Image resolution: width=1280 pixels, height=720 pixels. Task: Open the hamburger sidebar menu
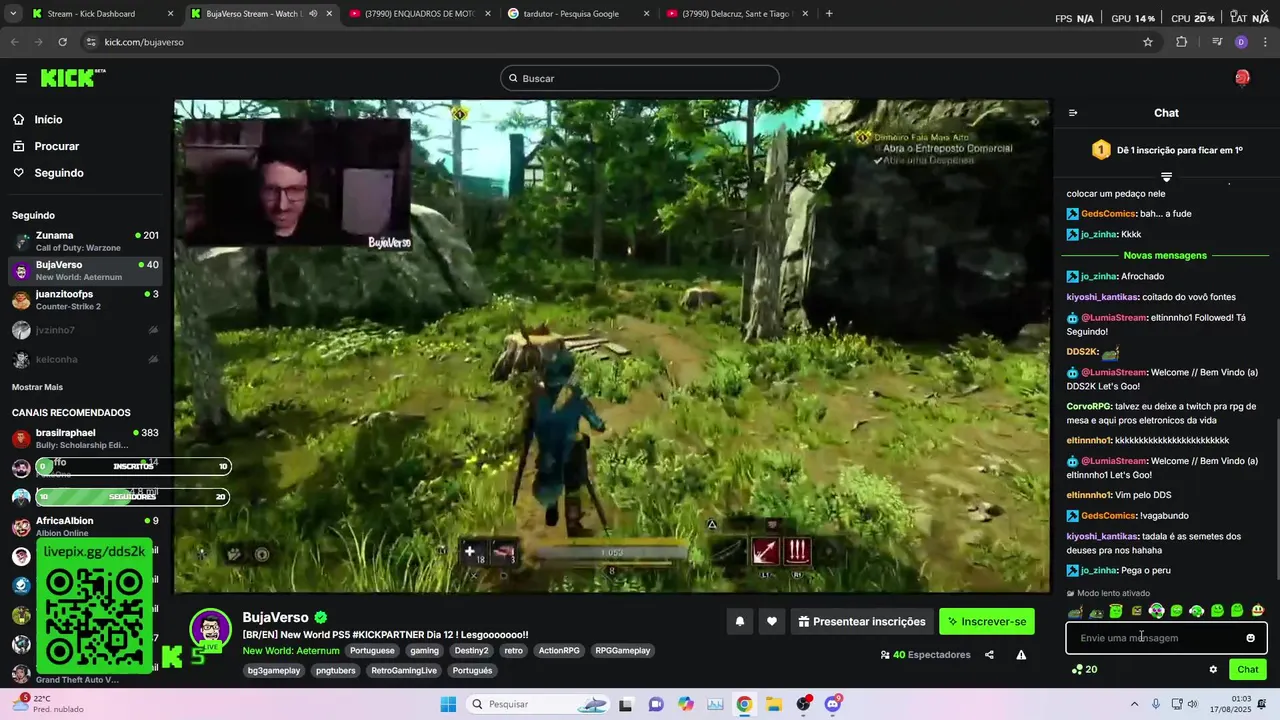pos(21,78)
